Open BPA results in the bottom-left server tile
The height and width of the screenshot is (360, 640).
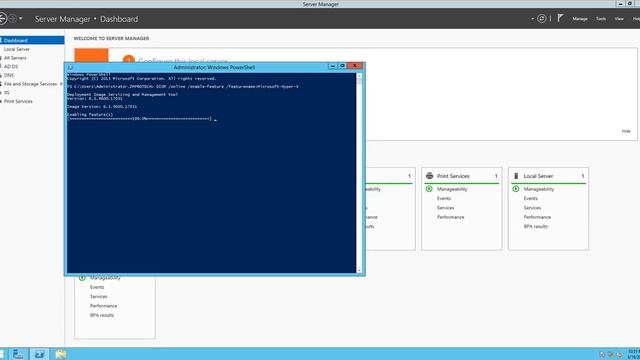click(x=102, y=315)
